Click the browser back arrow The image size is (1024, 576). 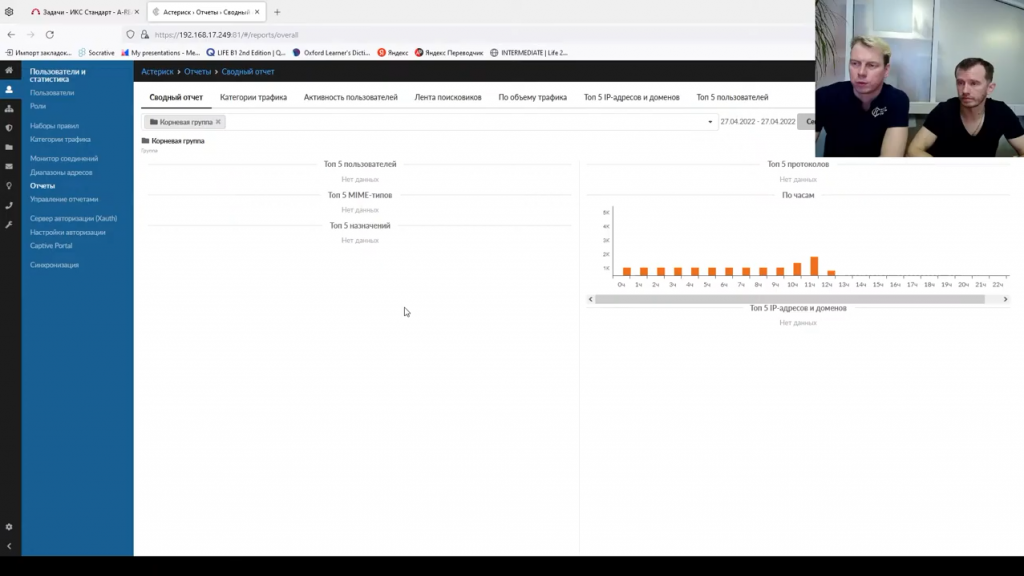coord(11,35)
